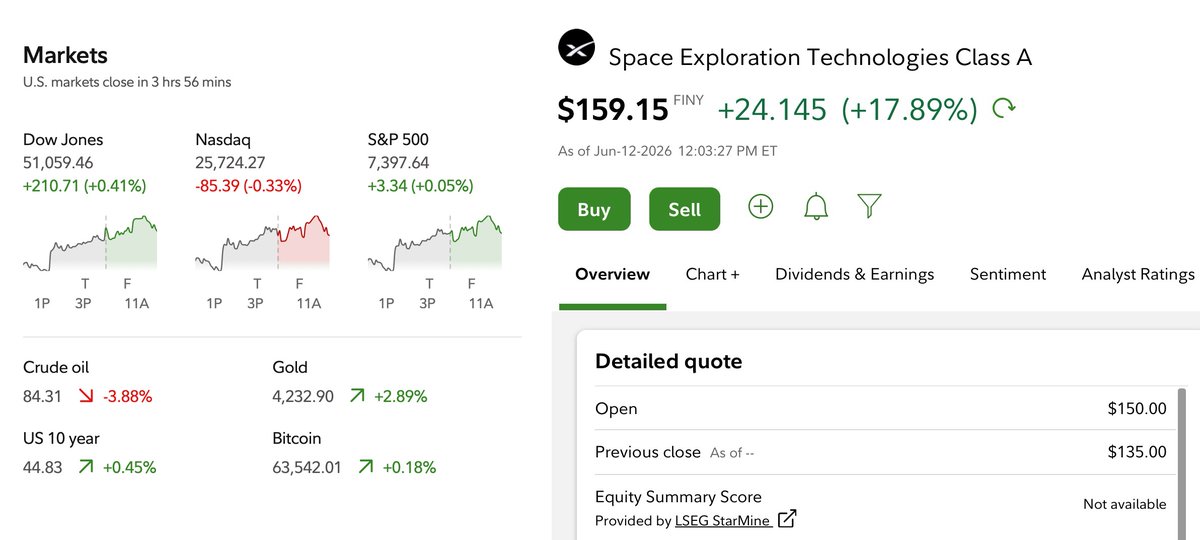Viewport: 1200px width, 540px height.
Task: Open the Nasdaq red mini chart
Action: (x=262, y=242)
